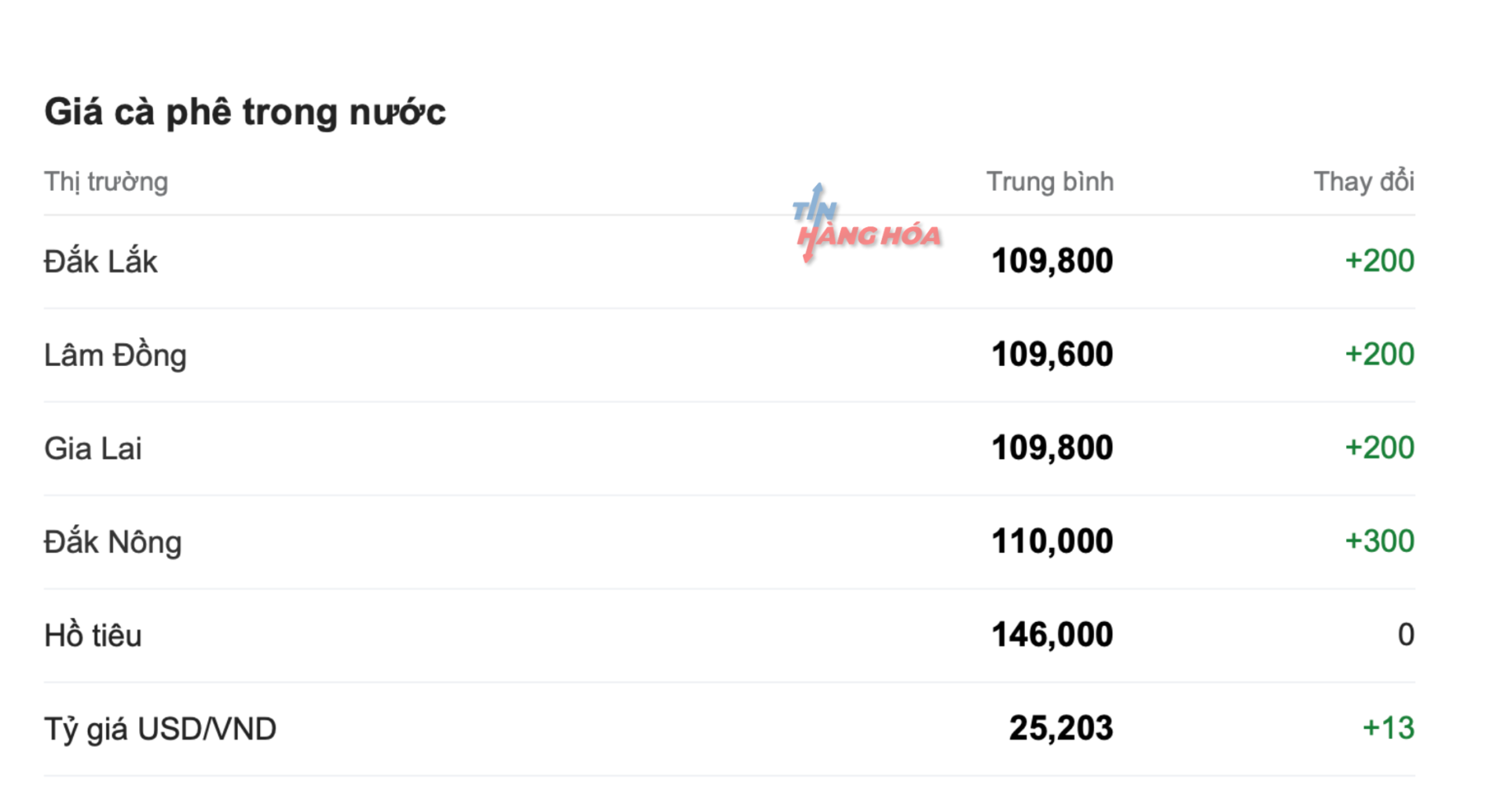This screenshot has height=812, width=1508.
Task: Click the +13 change for USD/VND
Action: point(1388,728)
